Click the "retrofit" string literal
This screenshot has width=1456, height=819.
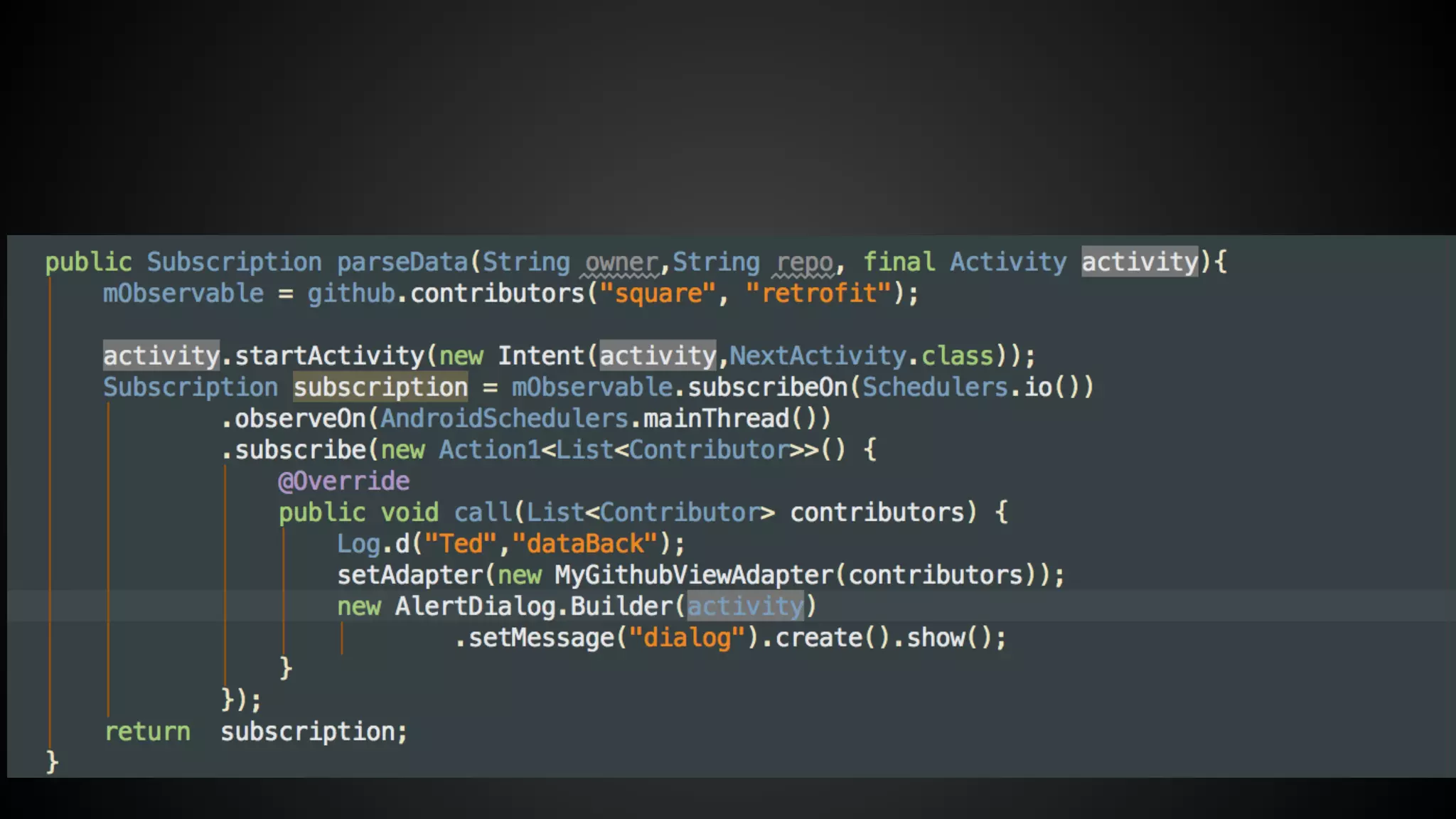tap(818, 294)
